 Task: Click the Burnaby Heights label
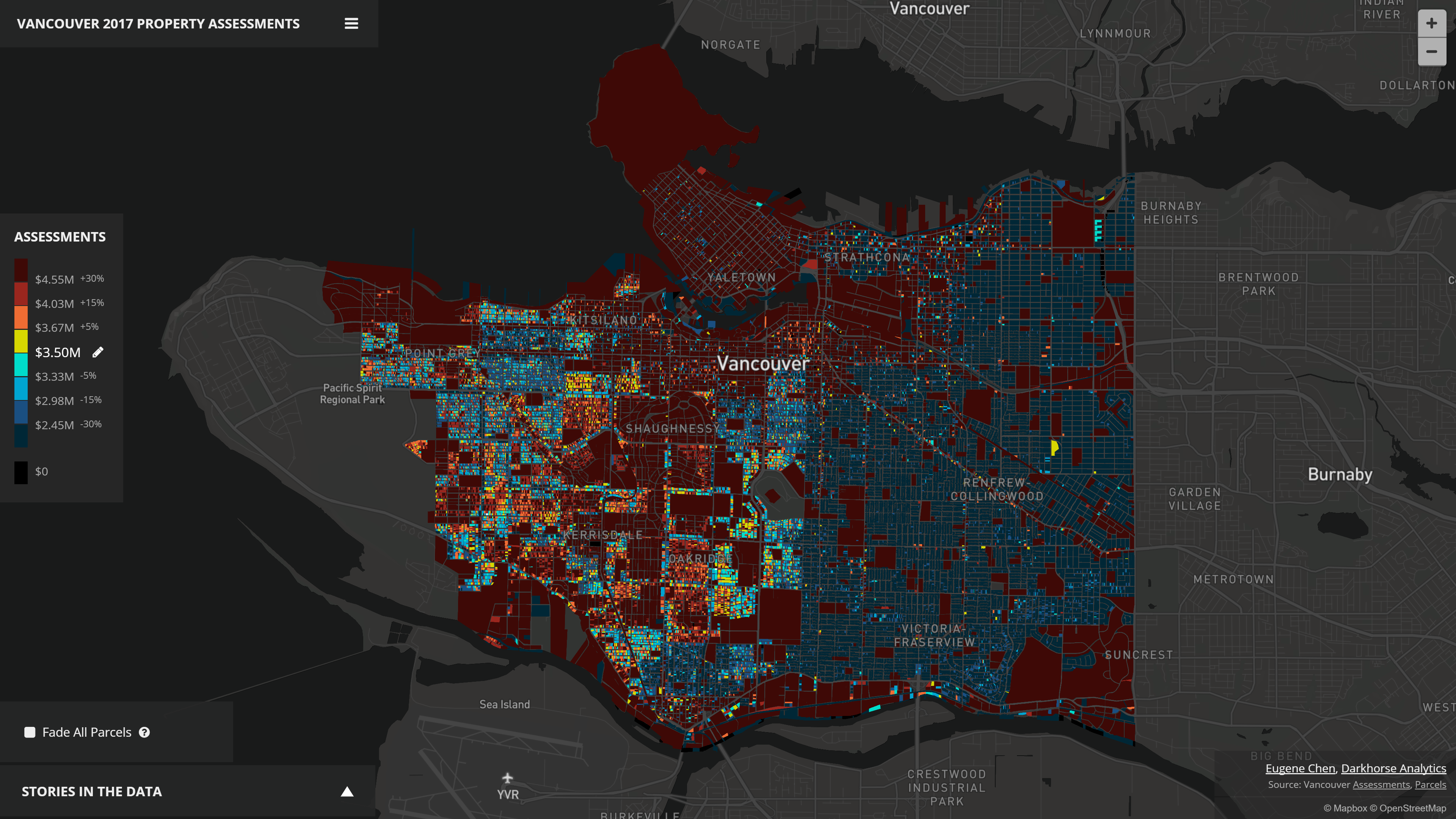[1171, 213]
